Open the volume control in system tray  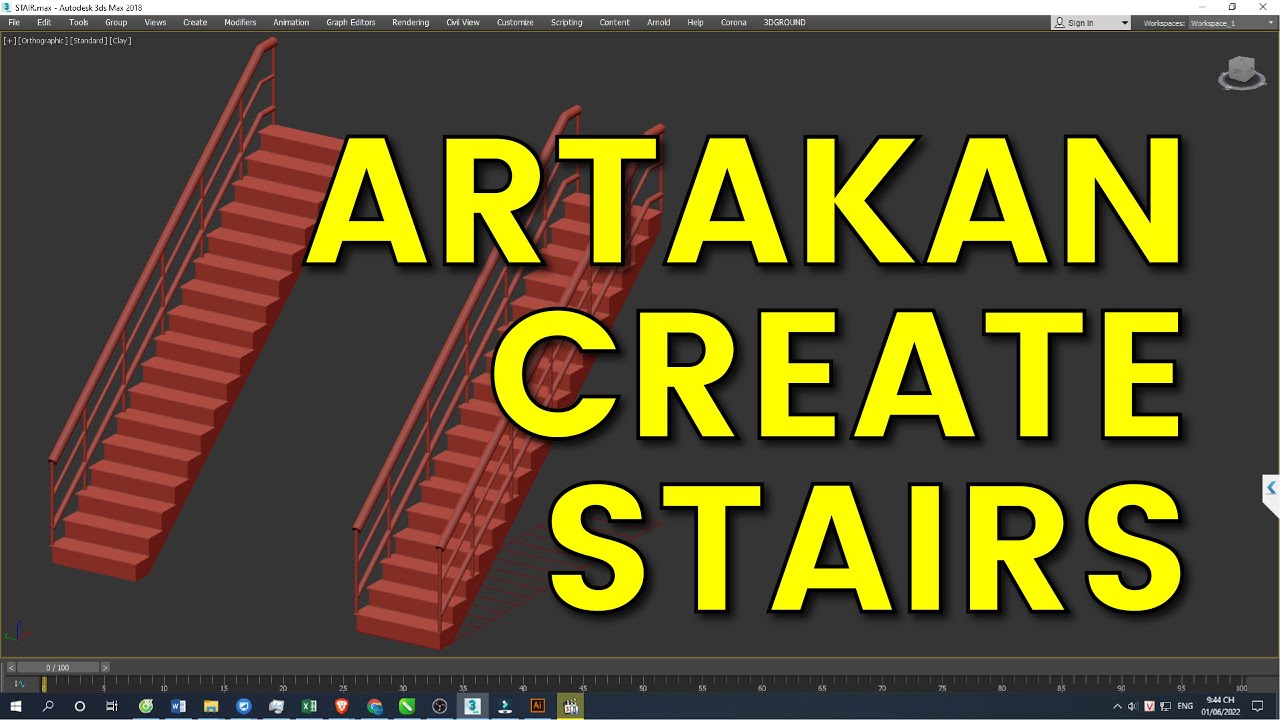point(1134,706)
